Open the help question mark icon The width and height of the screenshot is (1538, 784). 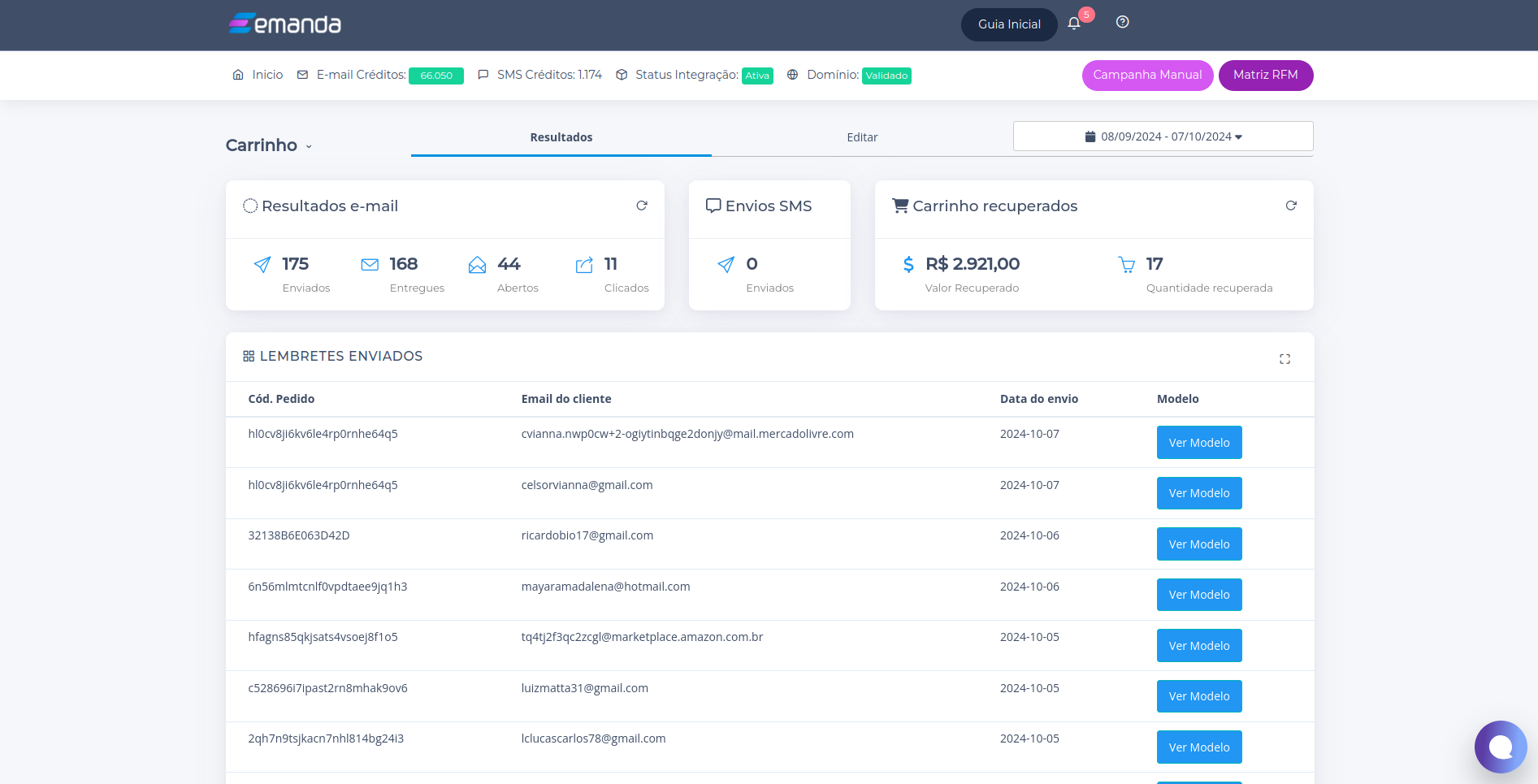coord(1122,22)
